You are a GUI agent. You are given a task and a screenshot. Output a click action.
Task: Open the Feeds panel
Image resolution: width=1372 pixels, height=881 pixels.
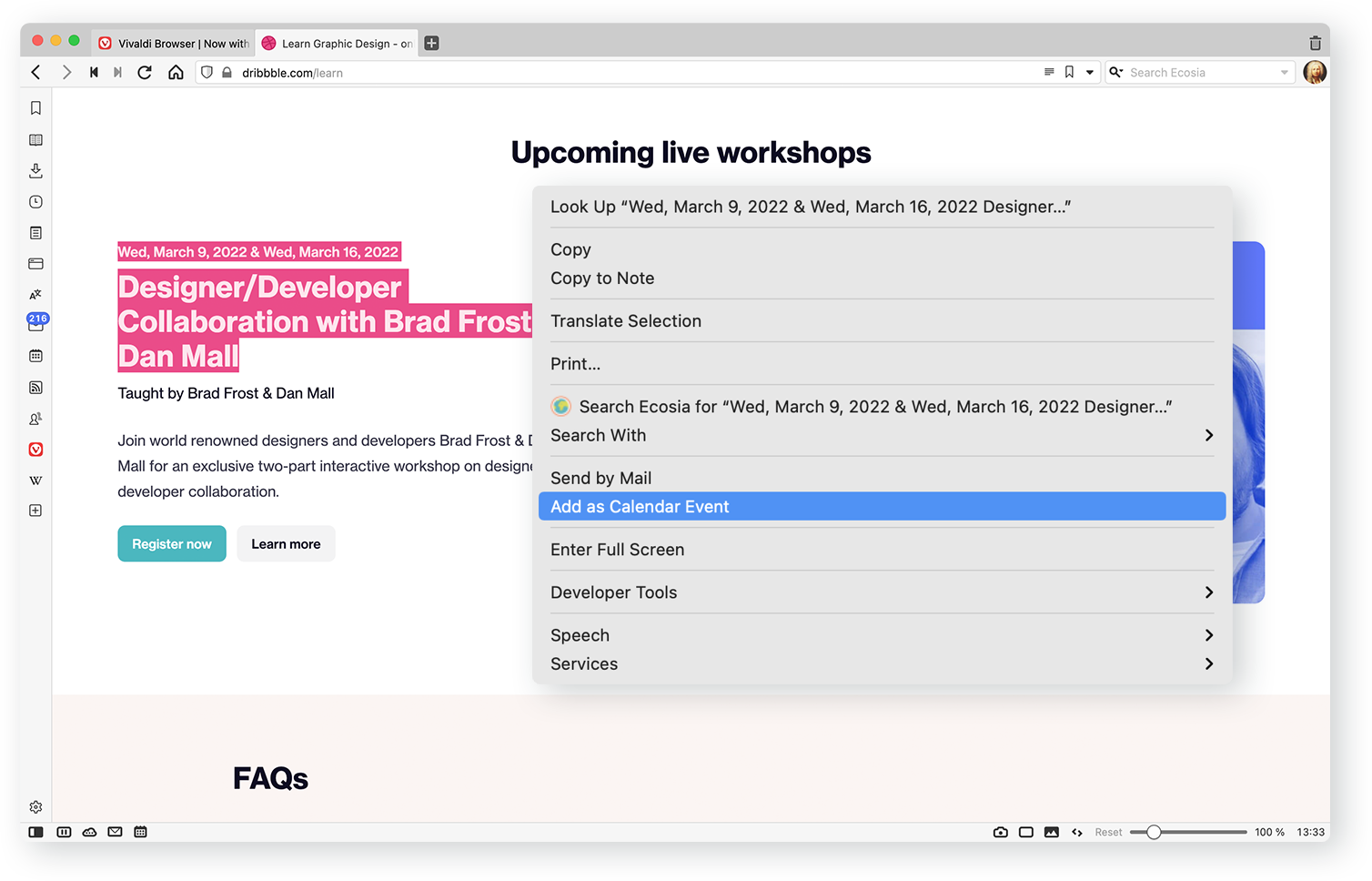[x=35, y=388]
